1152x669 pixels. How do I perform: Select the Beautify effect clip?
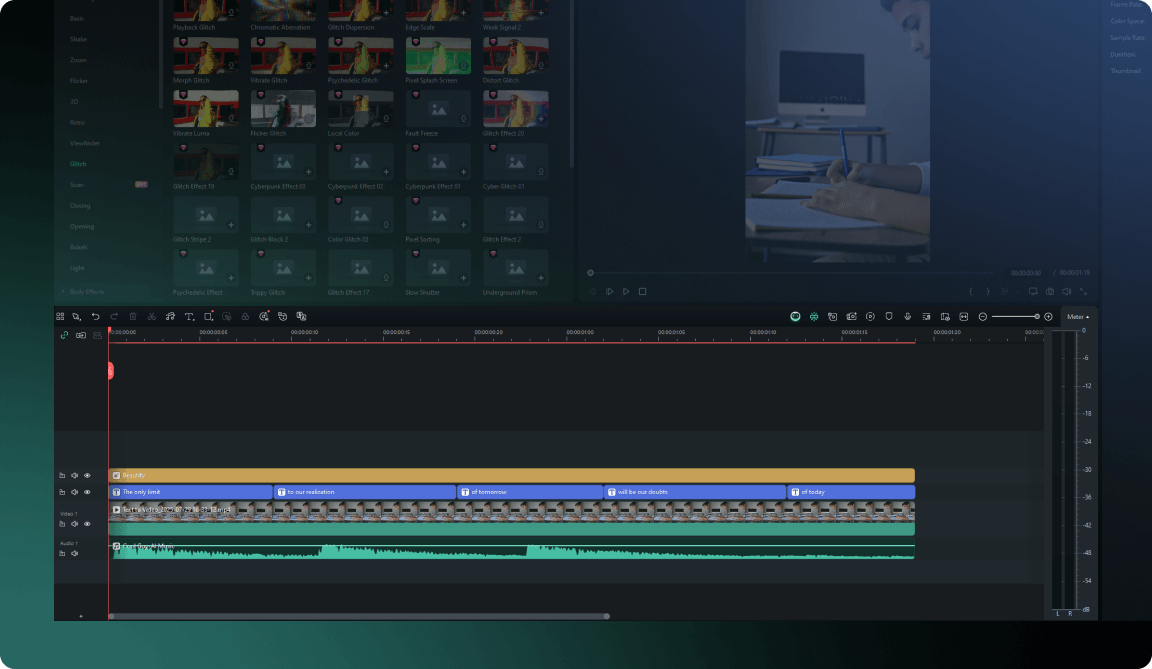tap(511, 476)
